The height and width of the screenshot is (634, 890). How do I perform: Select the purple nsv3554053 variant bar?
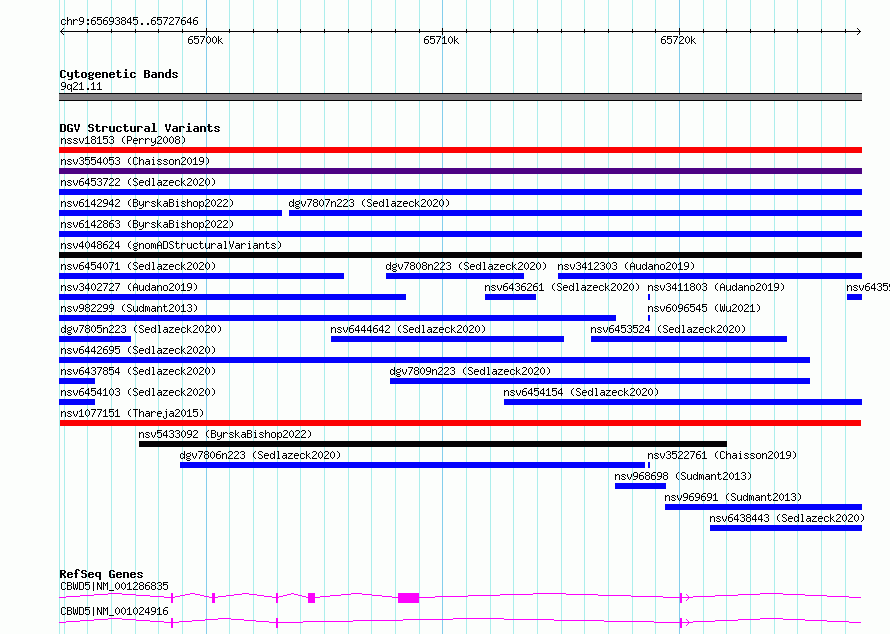tap(460, 171)
